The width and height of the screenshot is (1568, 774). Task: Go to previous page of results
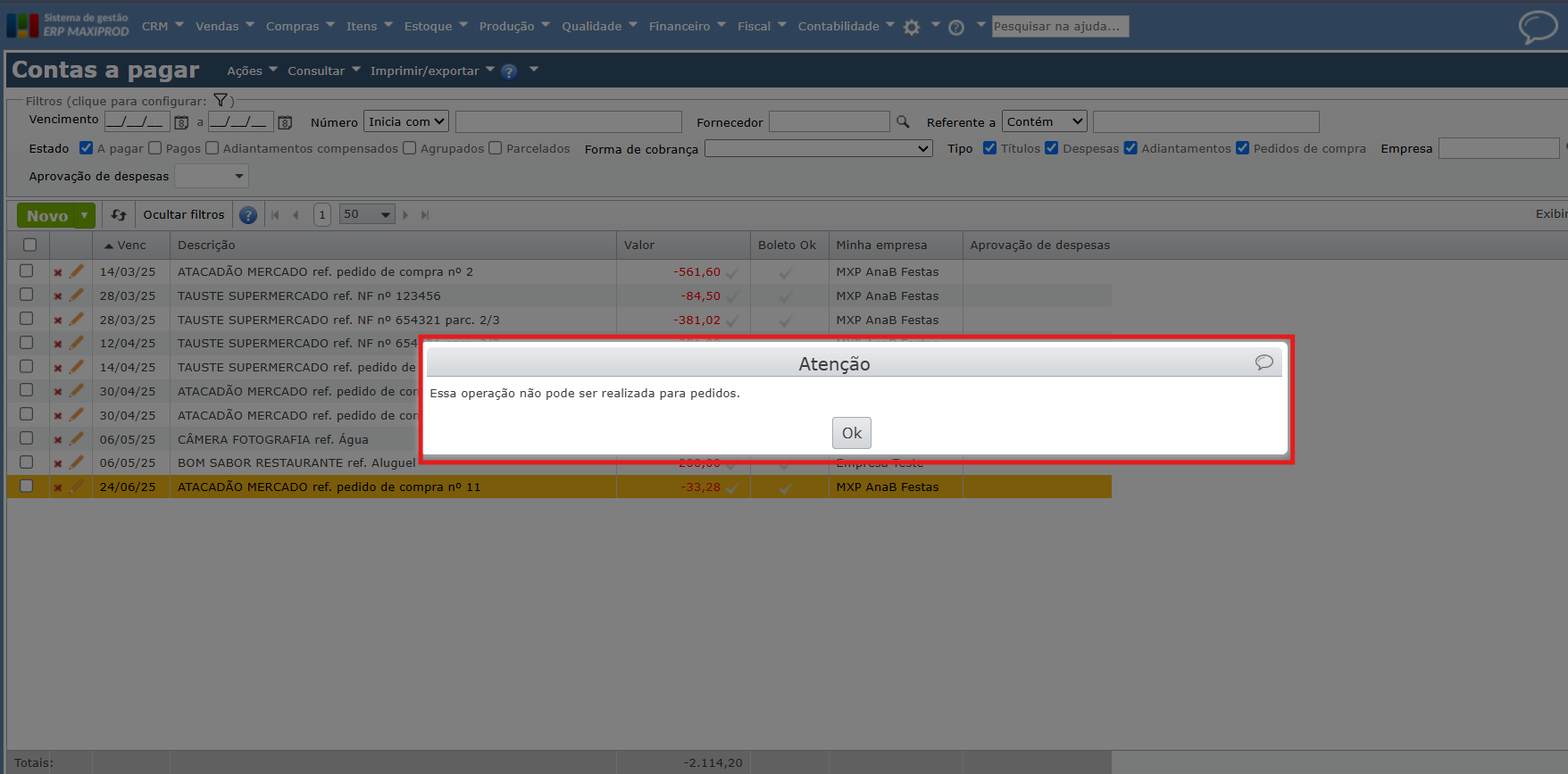(296, 214)
